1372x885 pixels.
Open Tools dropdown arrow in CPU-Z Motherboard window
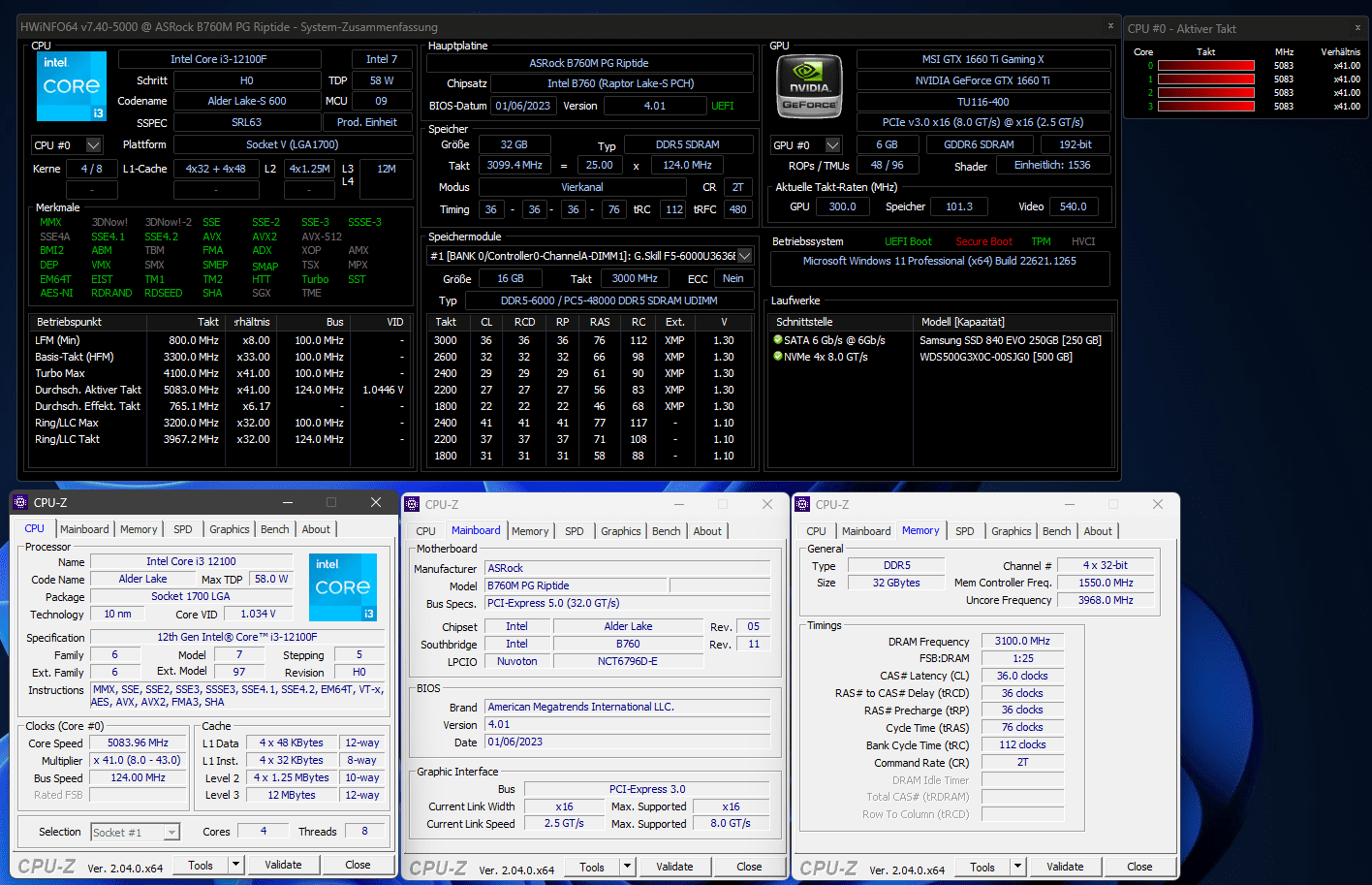[627, 867]
